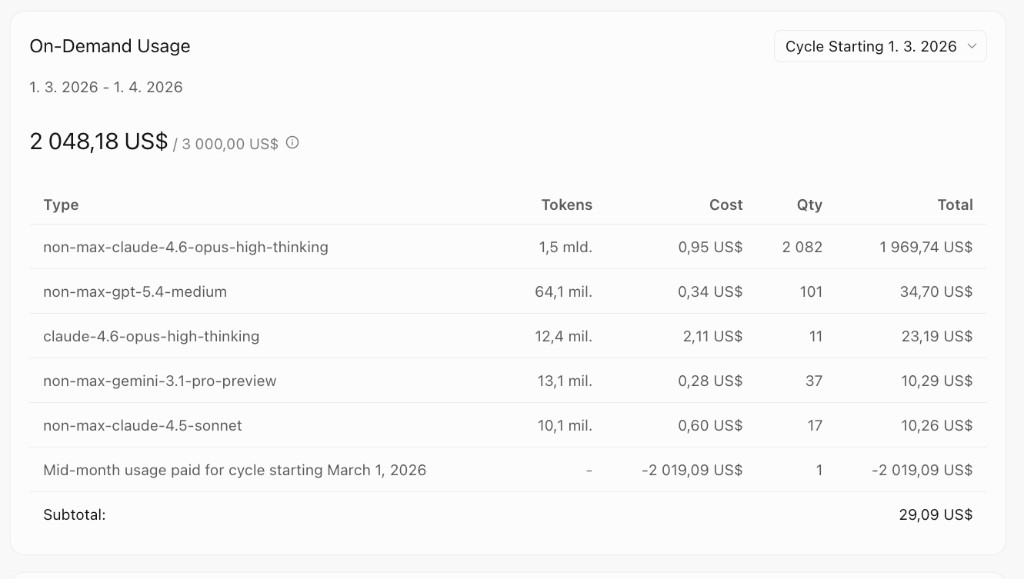1024x579 pixels.
Task: Click the 1,5 mld. tokens value
Action: [x=565, y=247]
